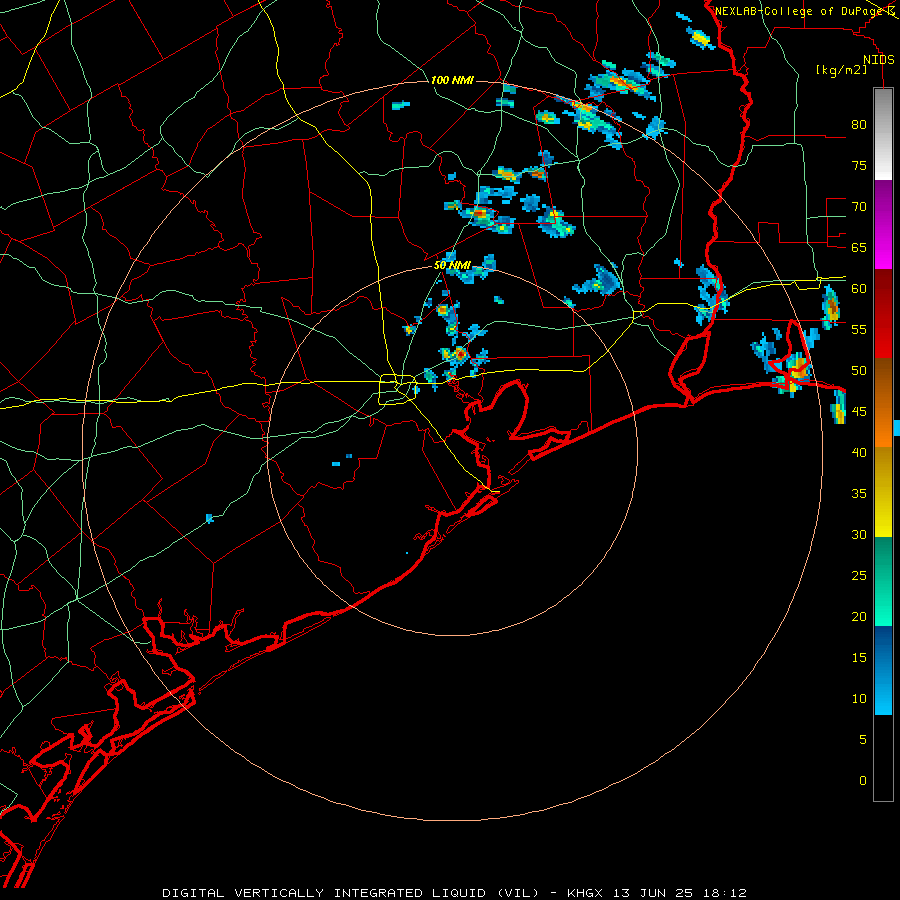Click scale value 15
900x900 pixels.
(x=859, y=657)
